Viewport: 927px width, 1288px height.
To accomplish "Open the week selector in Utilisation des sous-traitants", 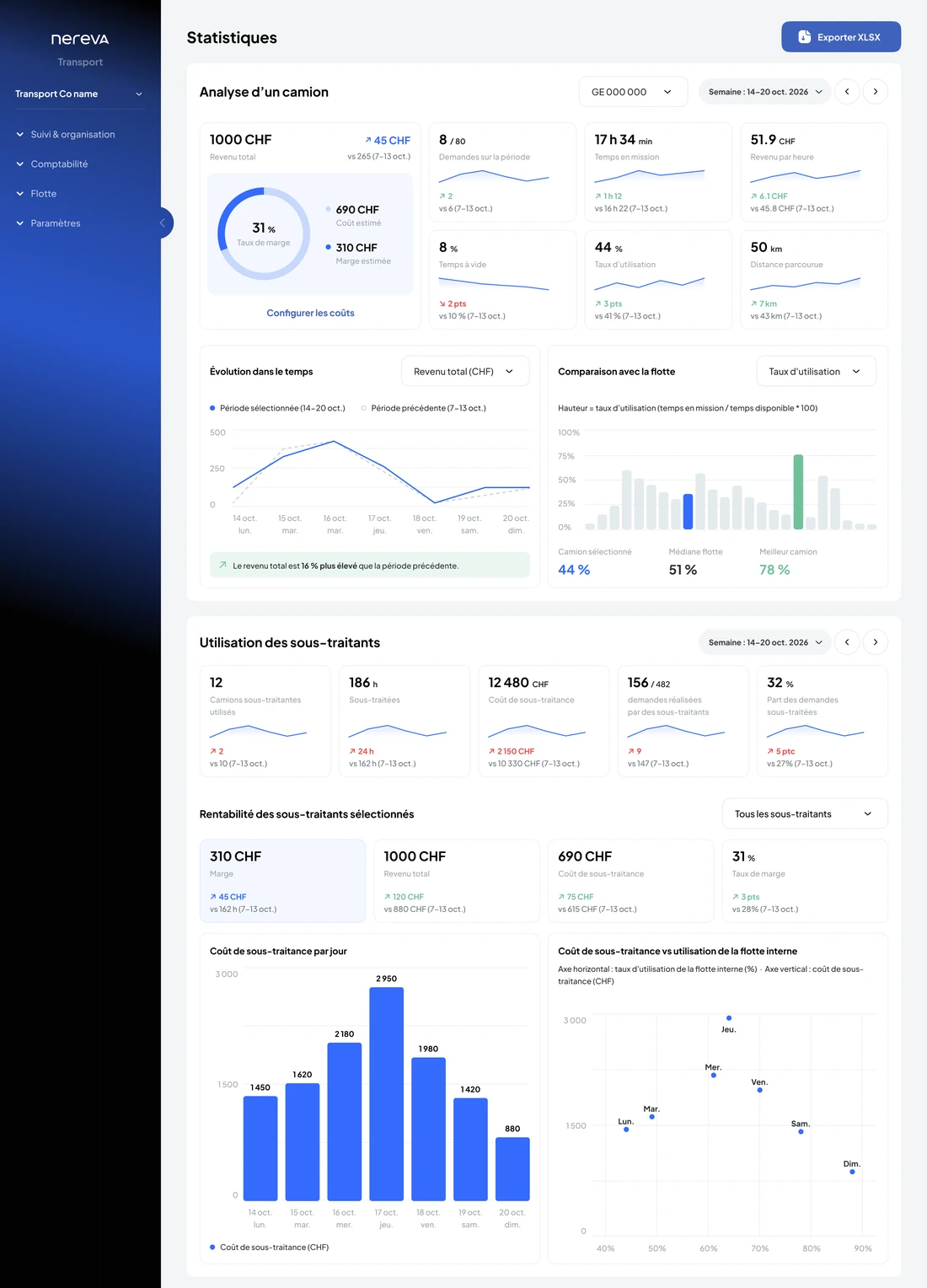I will pos(764,642).
